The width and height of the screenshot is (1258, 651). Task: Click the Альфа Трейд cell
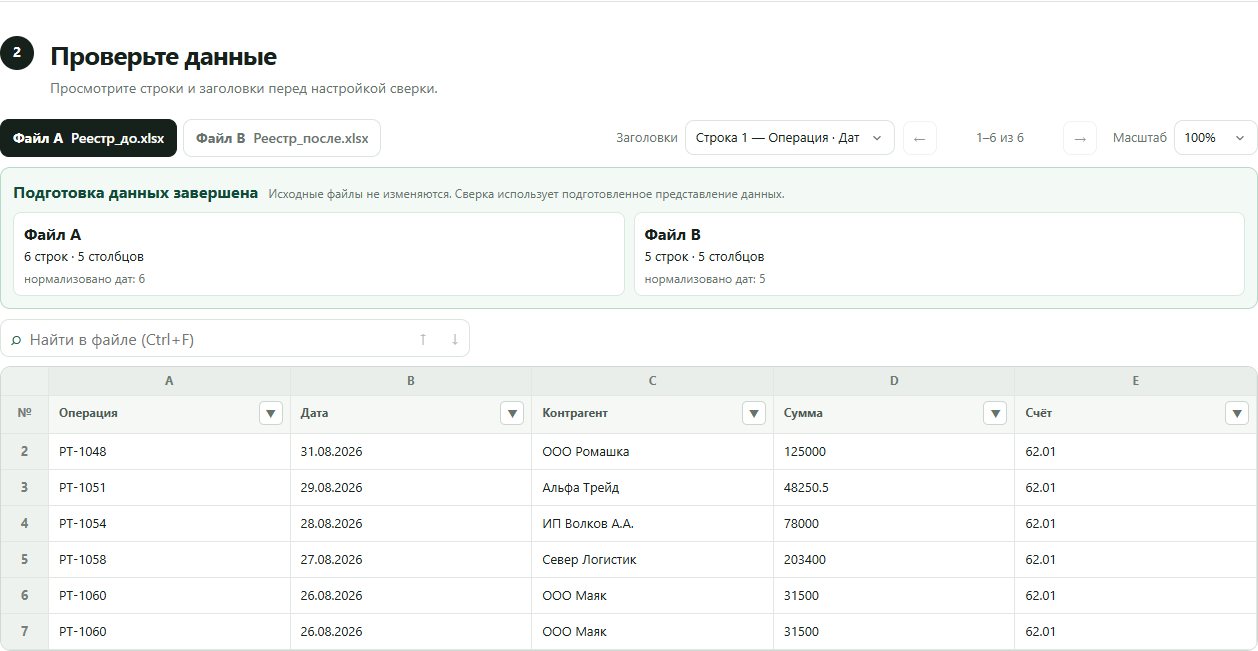pyautogui.click(x=652, y=487)
